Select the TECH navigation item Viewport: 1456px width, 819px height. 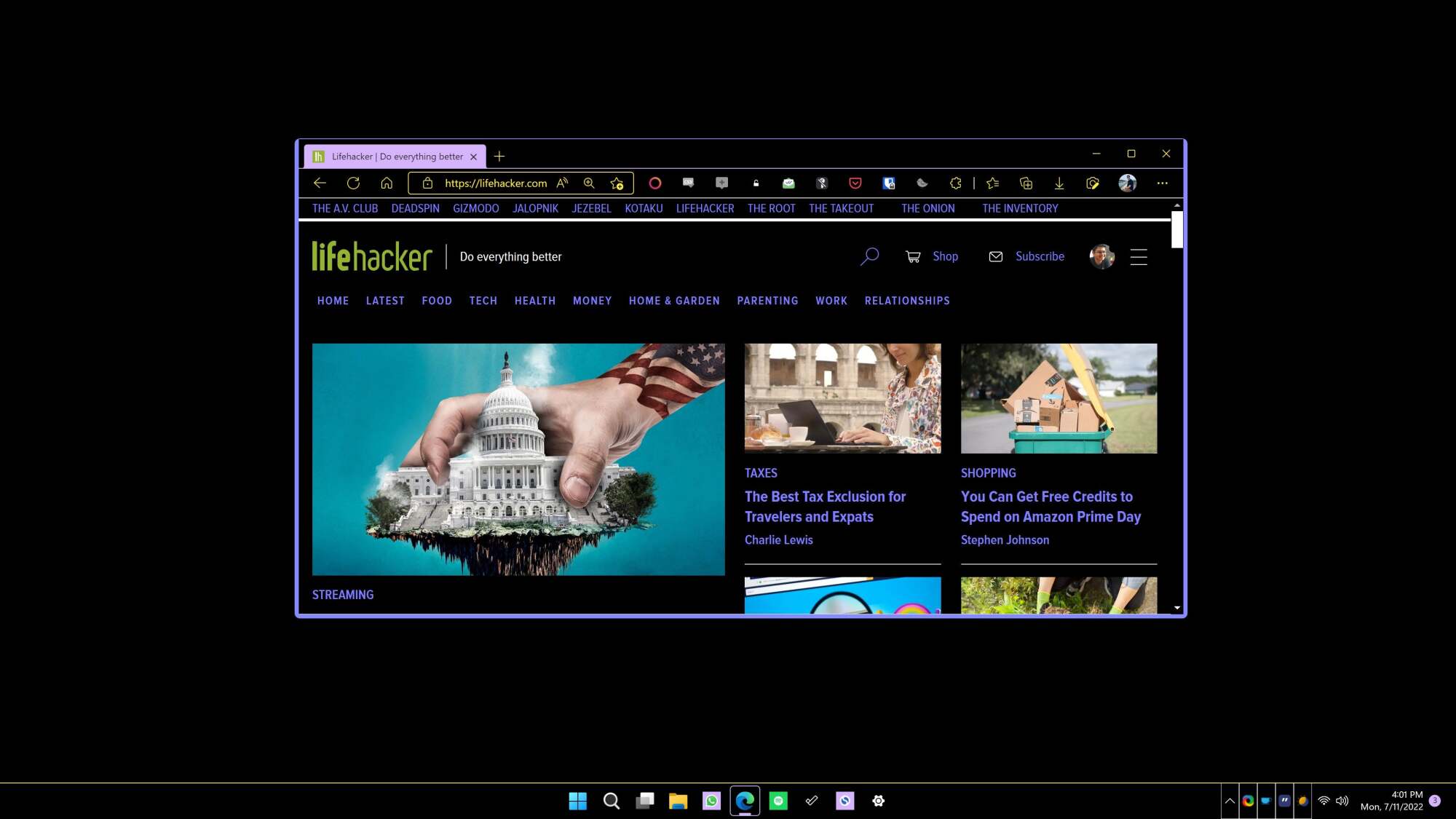483,301
